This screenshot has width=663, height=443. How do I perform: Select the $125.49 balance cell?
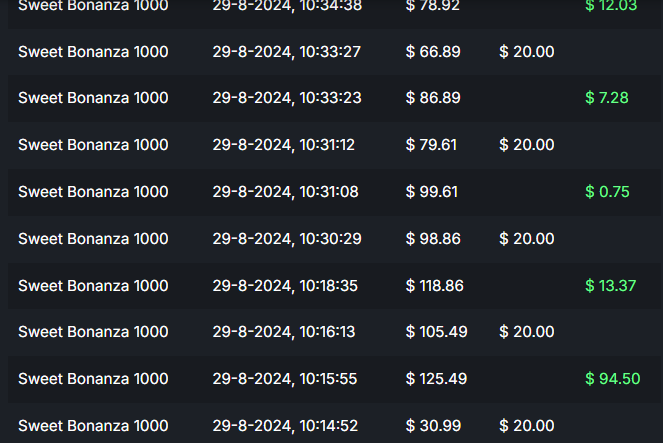click(x=436, y=379)
